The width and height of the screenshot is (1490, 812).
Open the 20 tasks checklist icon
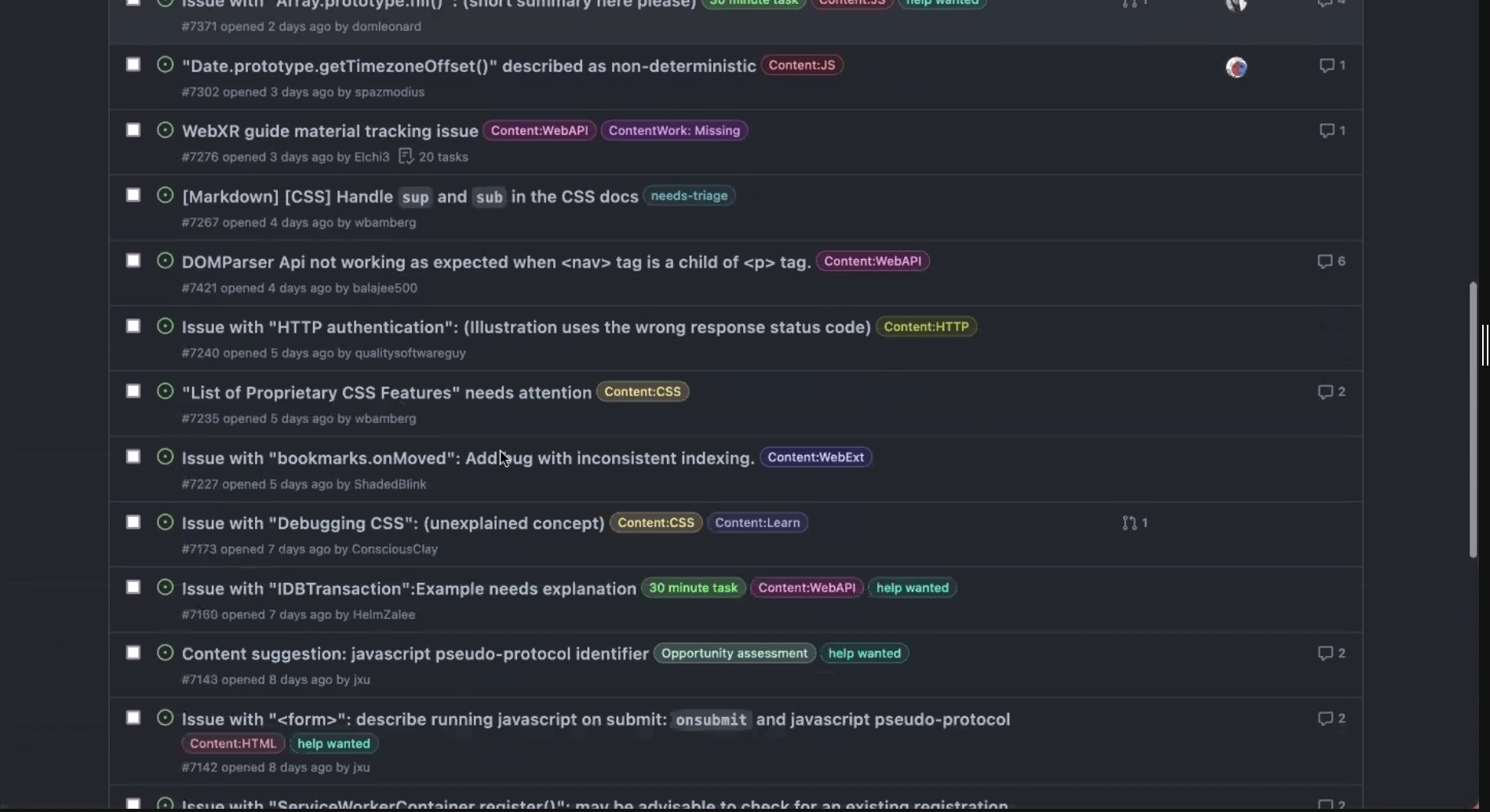tap(406, 156)
